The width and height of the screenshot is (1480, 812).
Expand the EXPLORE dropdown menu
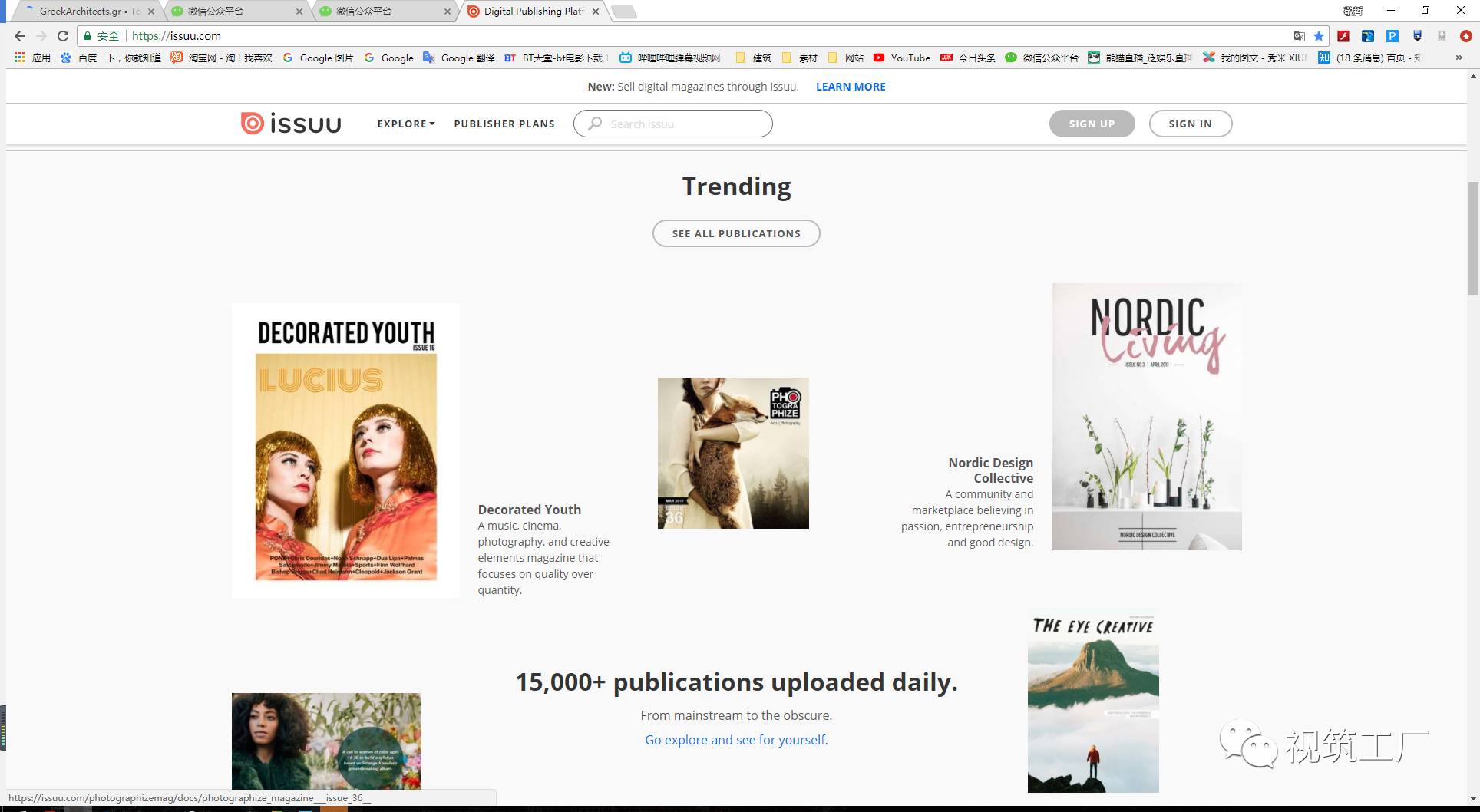click(x=406, y=124)
